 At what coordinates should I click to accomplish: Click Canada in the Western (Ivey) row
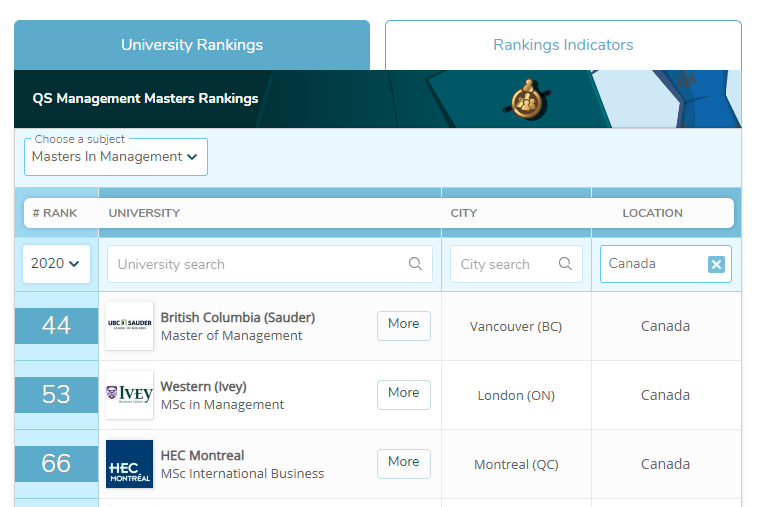(x=665, y=395)
